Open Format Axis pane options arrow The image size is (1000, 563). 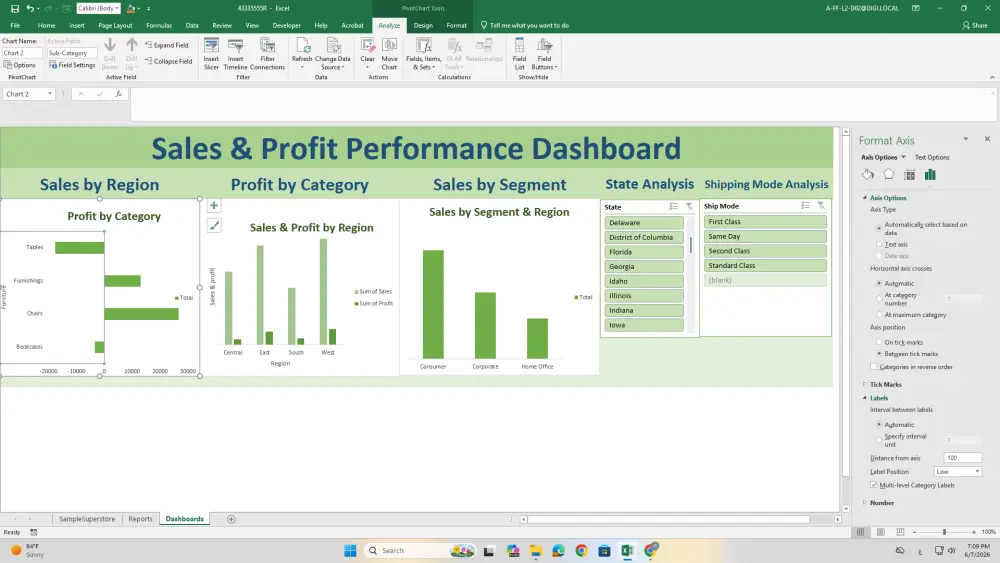point(966,139)
